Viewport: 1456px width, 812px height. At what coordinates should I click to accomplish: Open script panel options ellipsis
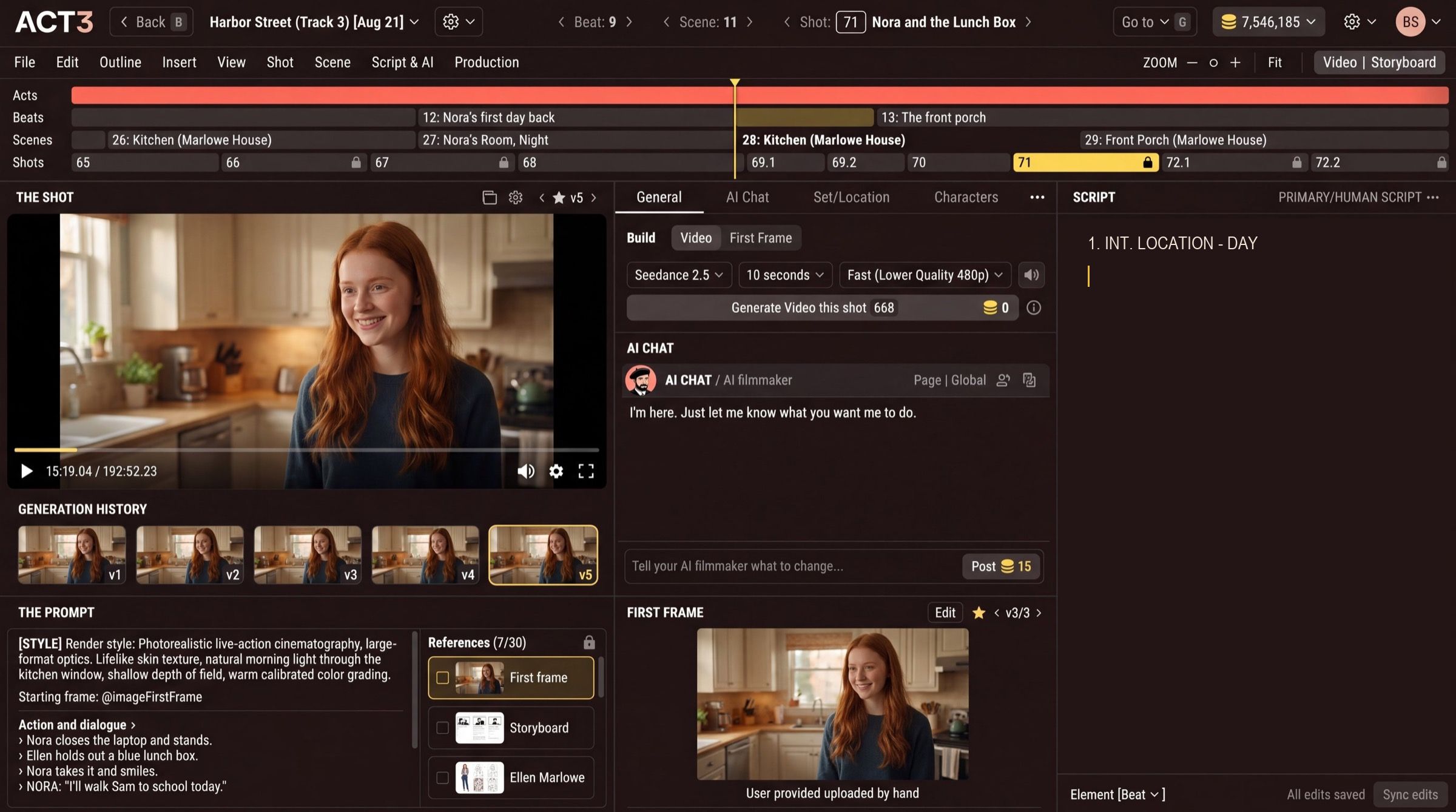tap(1432, 197)
